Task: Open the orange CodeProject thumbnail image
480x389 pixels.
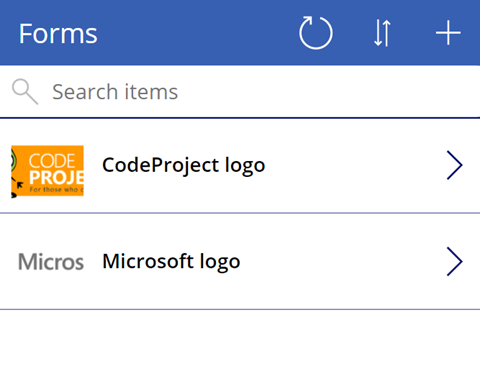Action: click(47, 171)
